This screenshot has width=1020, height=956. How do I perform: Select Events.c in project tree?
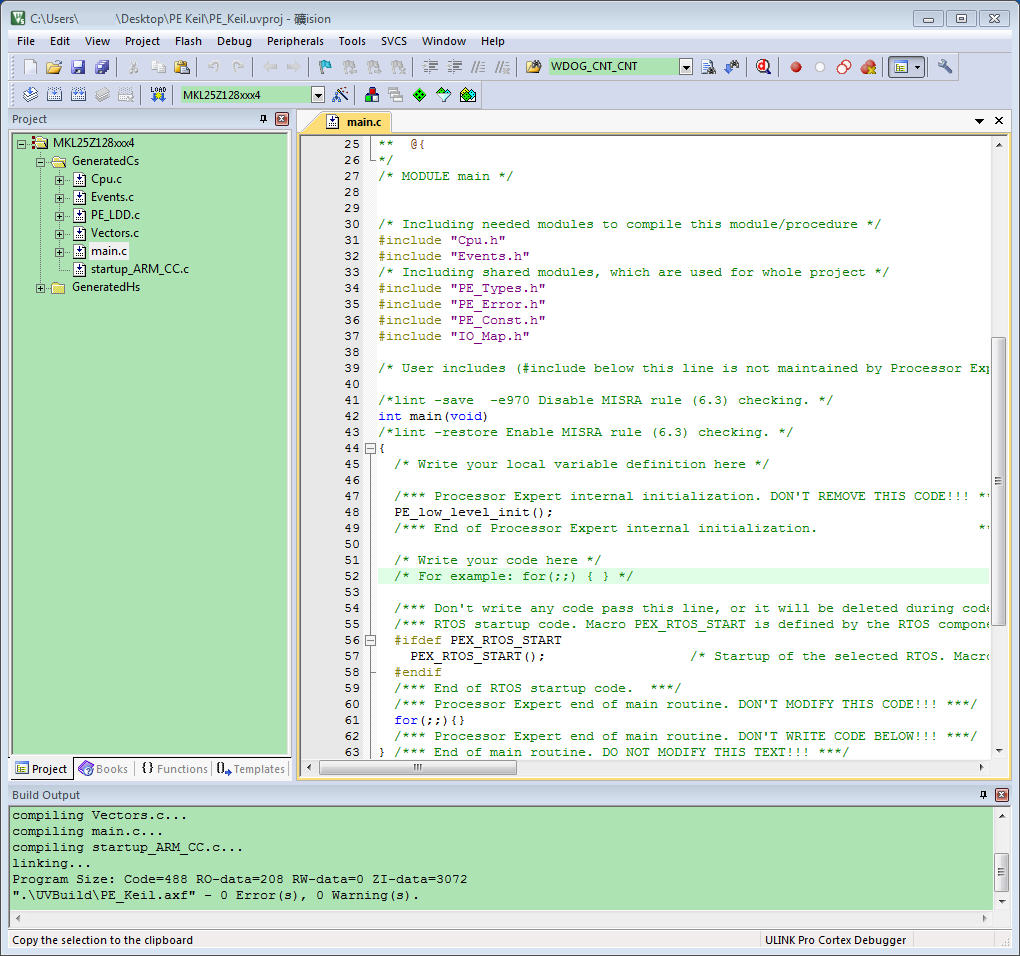click(112, 197)
